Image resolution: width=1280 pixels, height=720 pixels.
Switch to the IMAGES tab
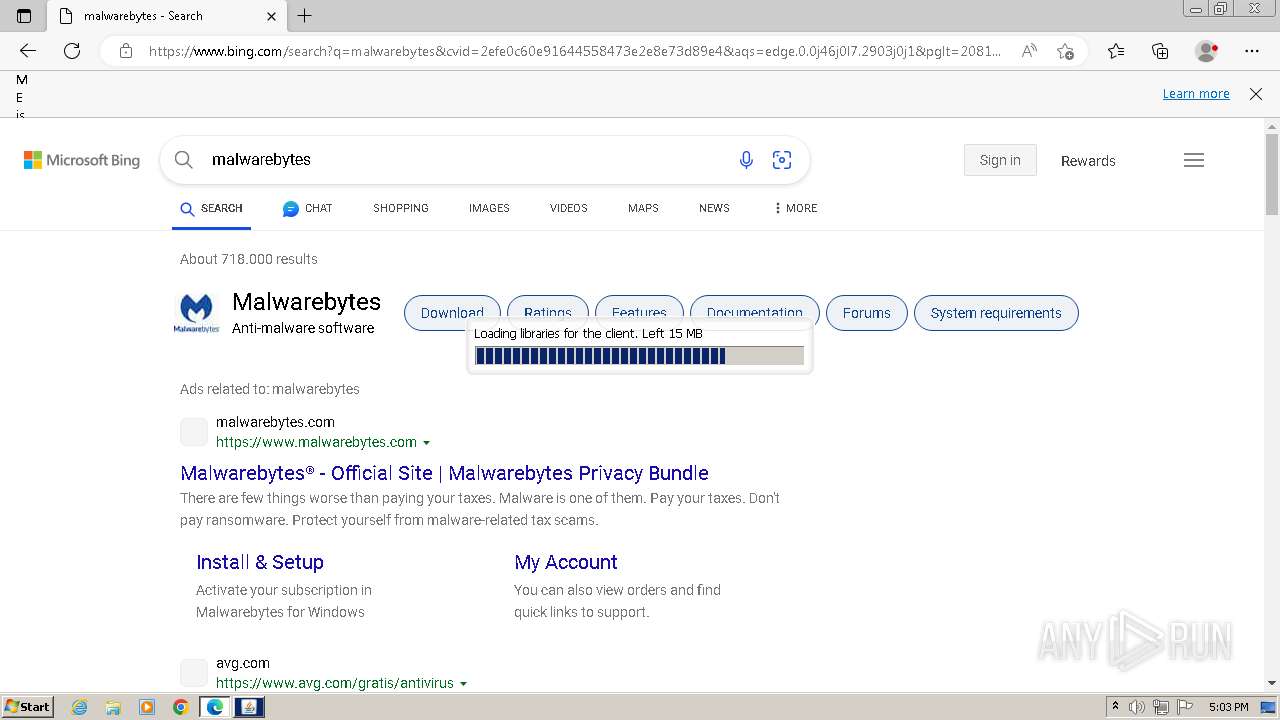click(489, 208)
